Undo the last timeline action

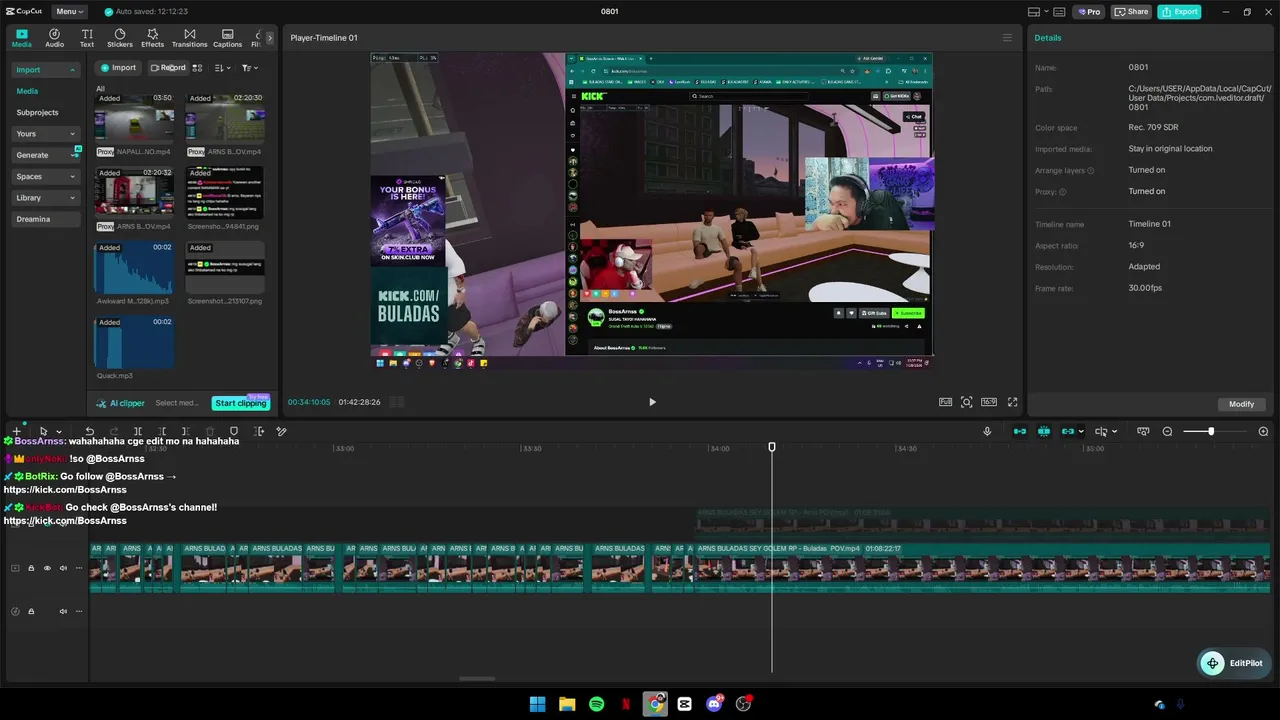coord(89,431)
